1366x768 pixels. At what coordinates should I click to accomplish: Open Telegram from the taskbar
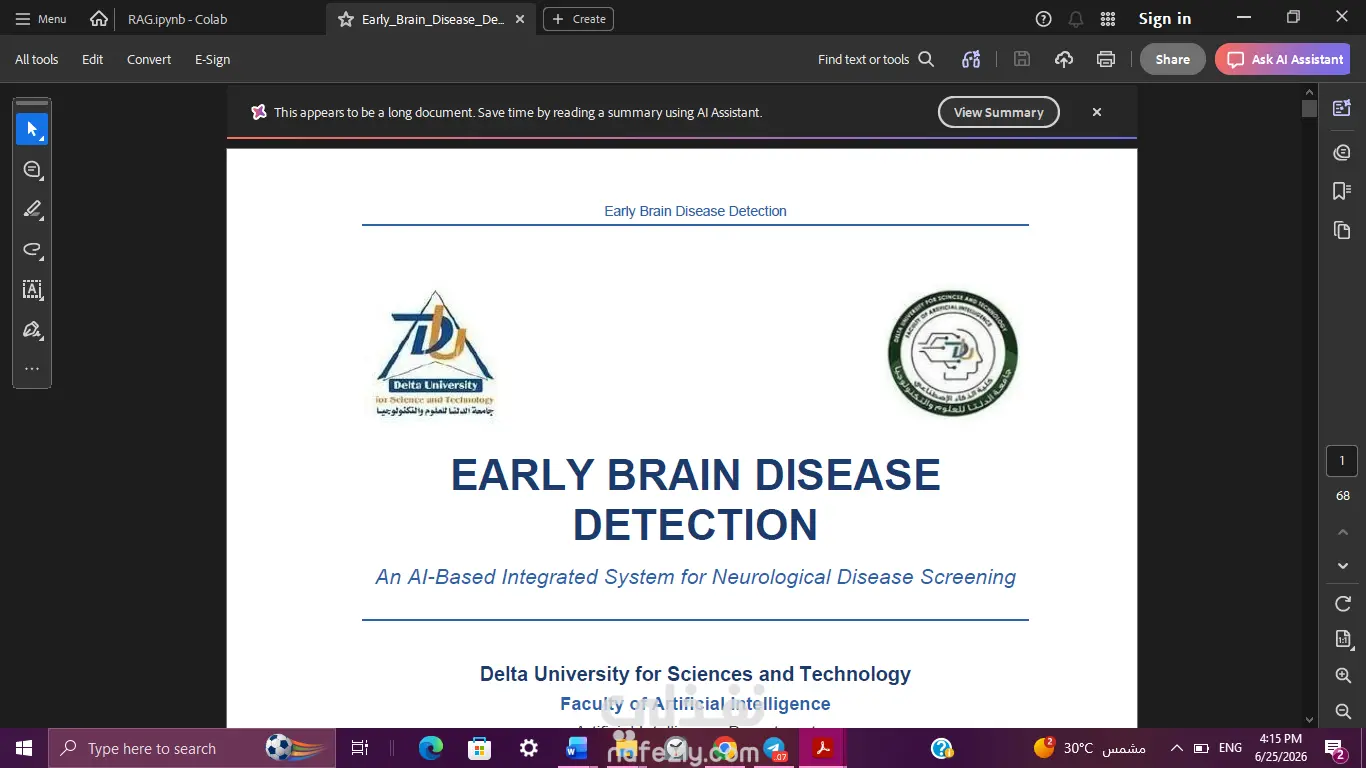(x=774, y=748)
